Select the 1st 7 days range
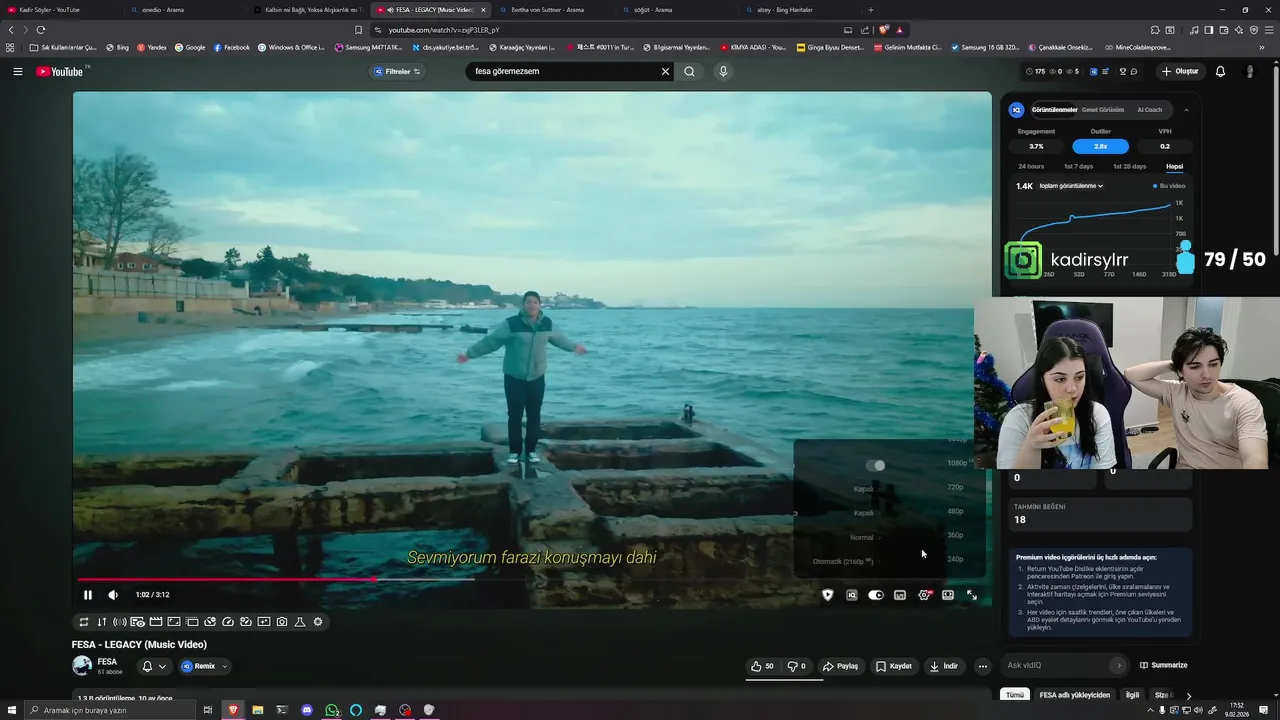The width and height of the screenshot is (1280, 720). [1078, 166]
